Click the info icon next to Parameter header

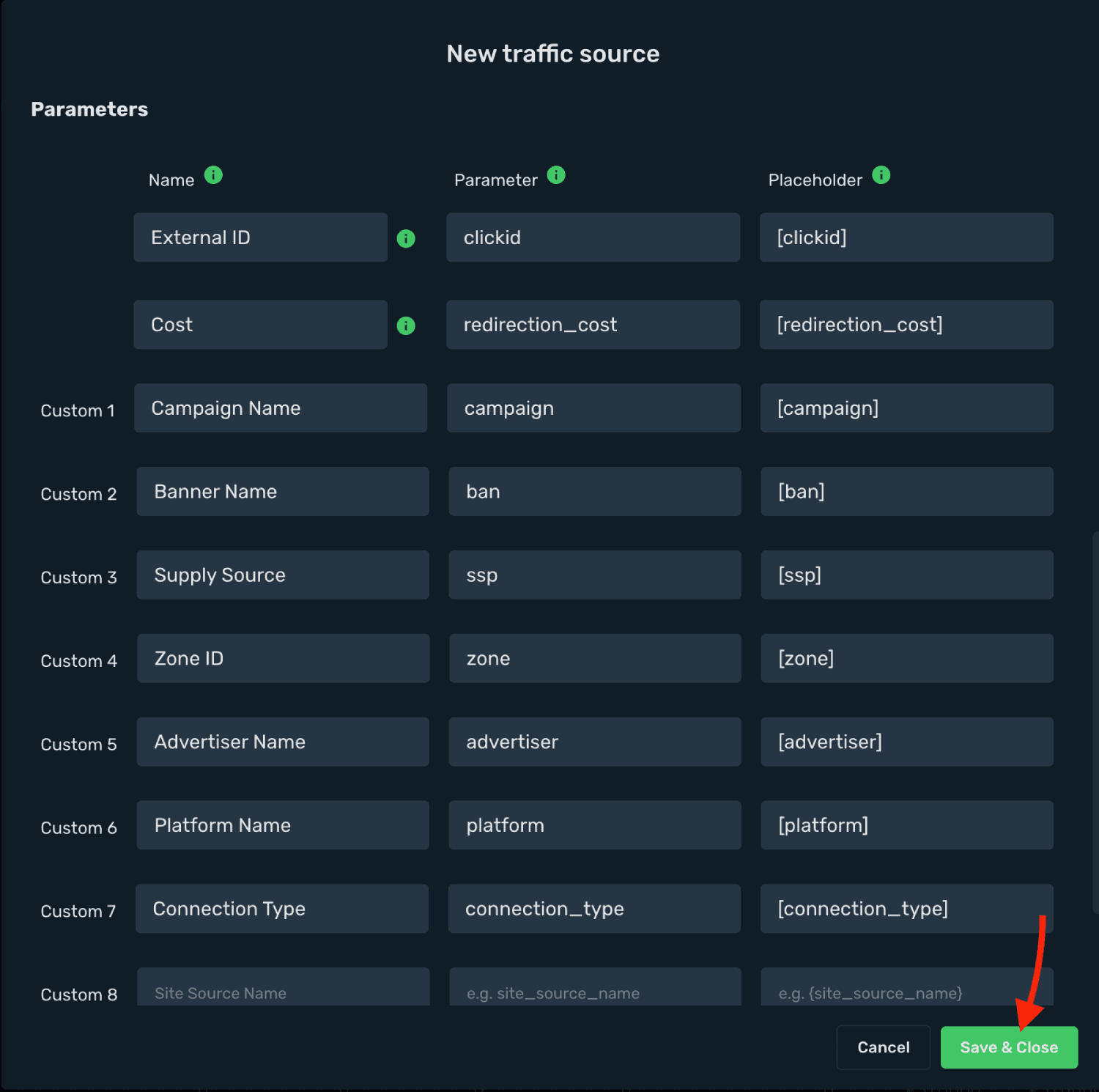pos(556,175)
